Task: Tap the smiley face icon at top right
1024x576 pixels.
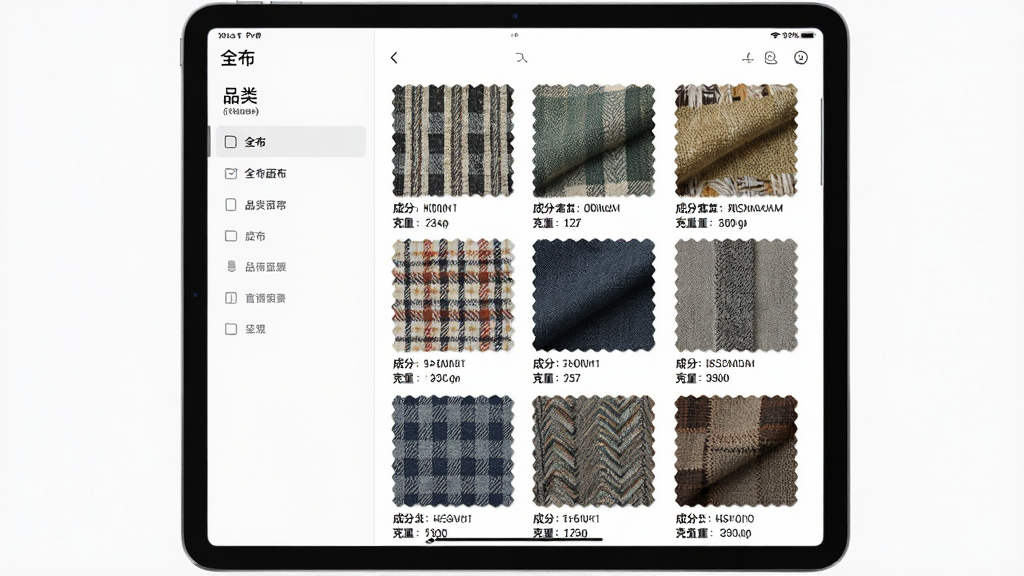Action: (801, 58)
